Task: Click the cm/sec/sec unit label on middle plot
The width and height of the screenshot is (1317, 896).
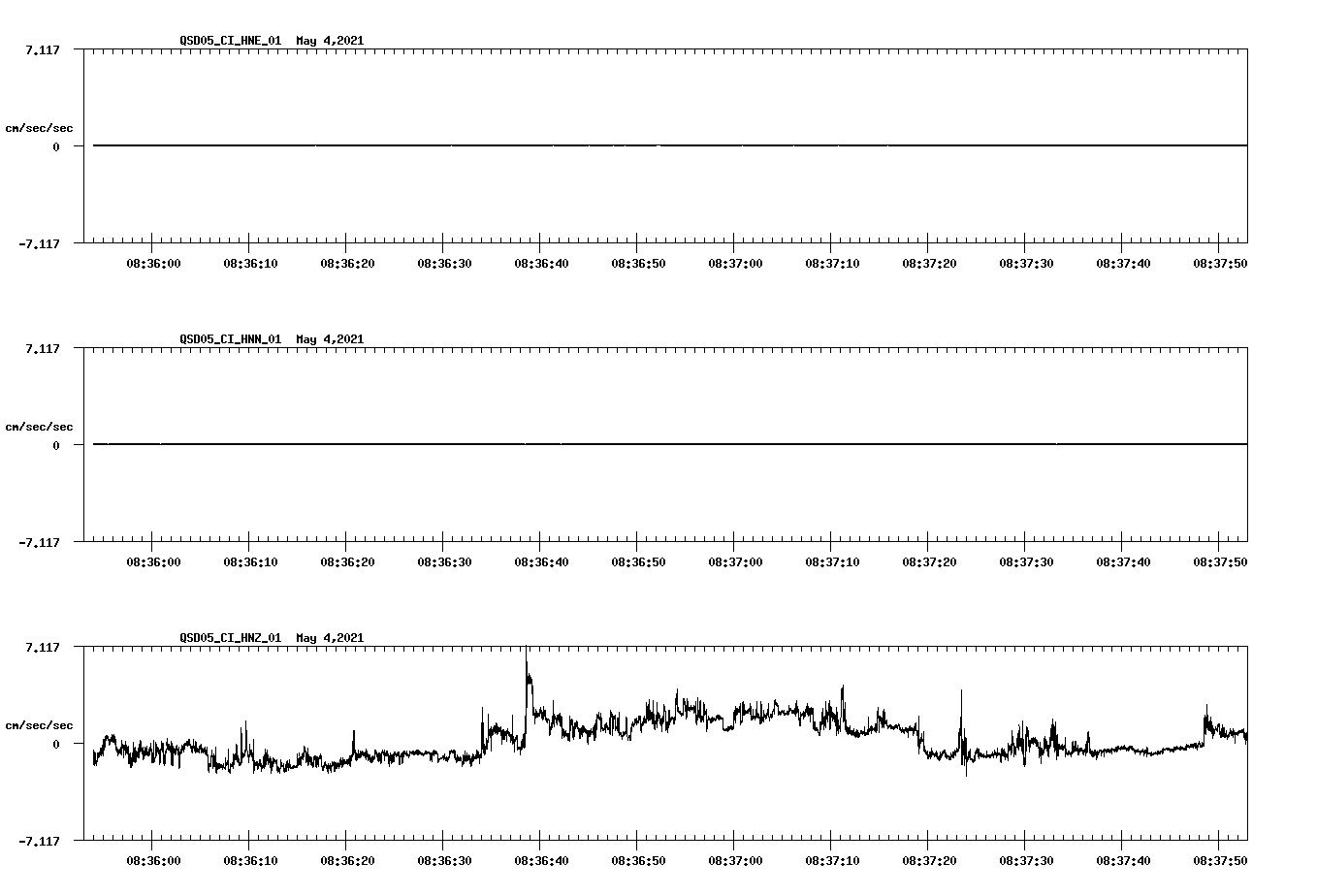Action: pos(40,426)
